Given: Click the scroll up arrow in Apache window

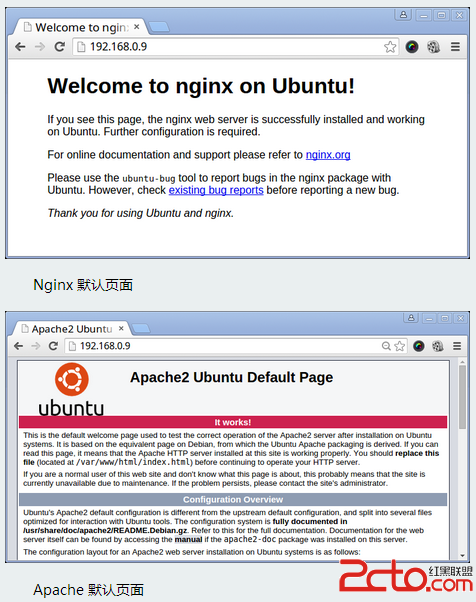Looking at the screenshot, I should (x=462, y=362).
